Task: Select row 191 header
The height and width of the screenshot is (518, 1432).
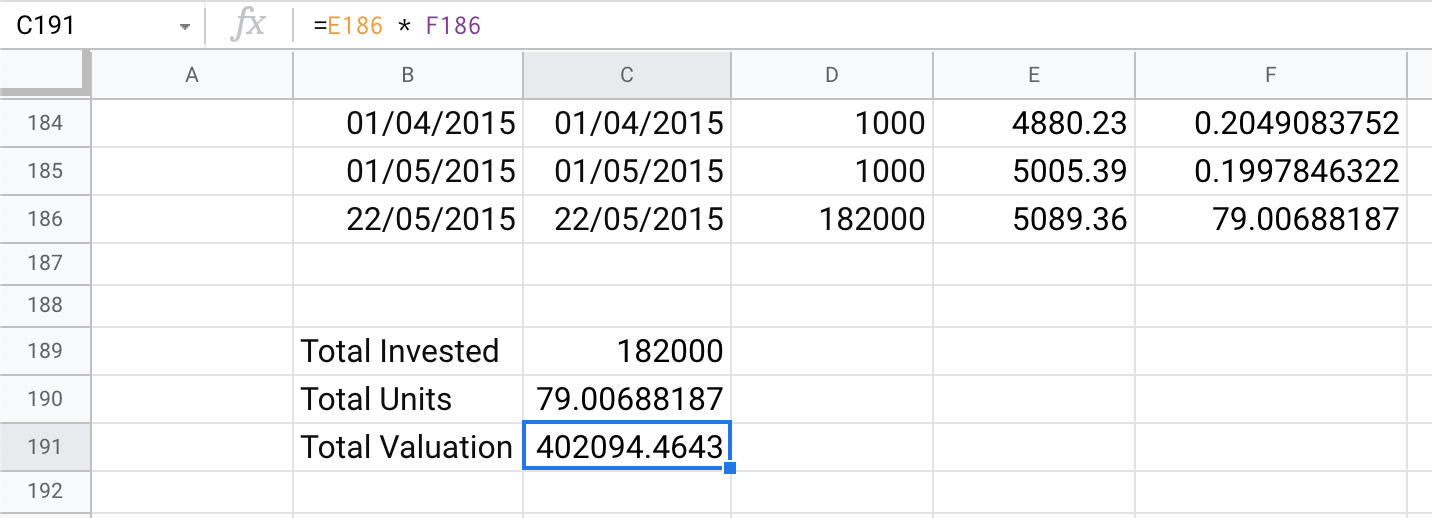Action: pos(45,447)
